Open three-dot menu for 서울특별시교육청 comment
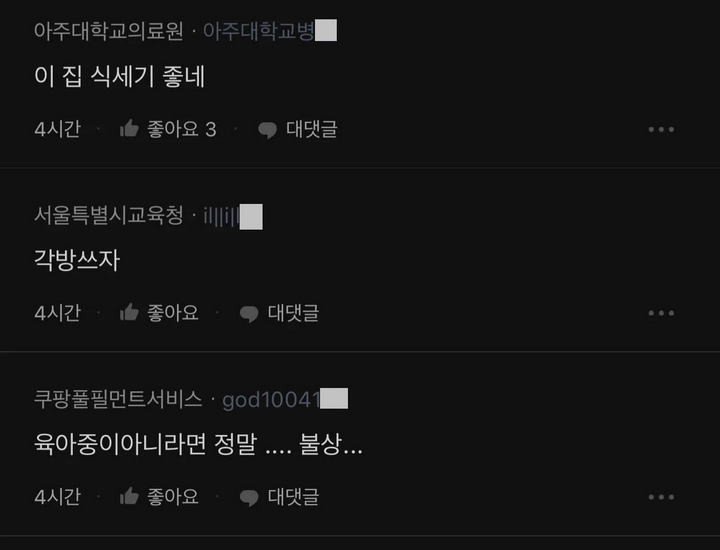 (661, 313)
